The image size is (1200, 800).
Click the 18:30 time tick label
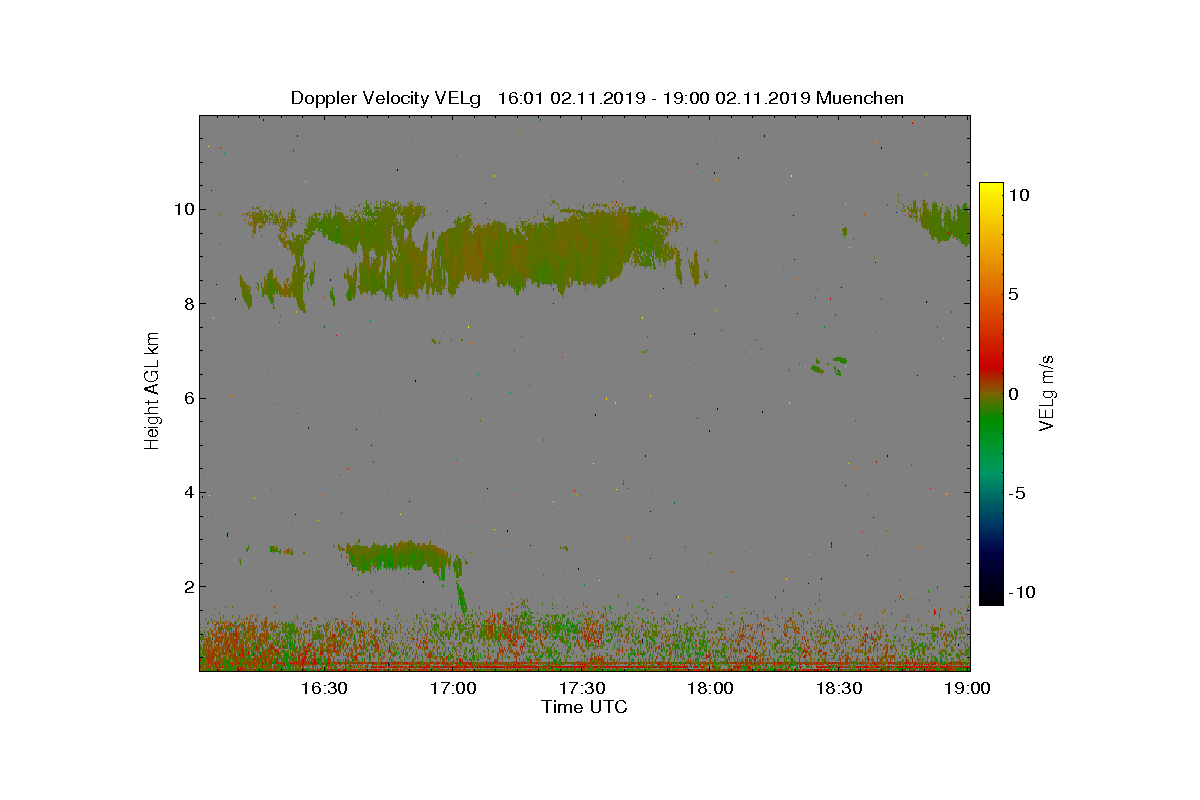[839, 689]
